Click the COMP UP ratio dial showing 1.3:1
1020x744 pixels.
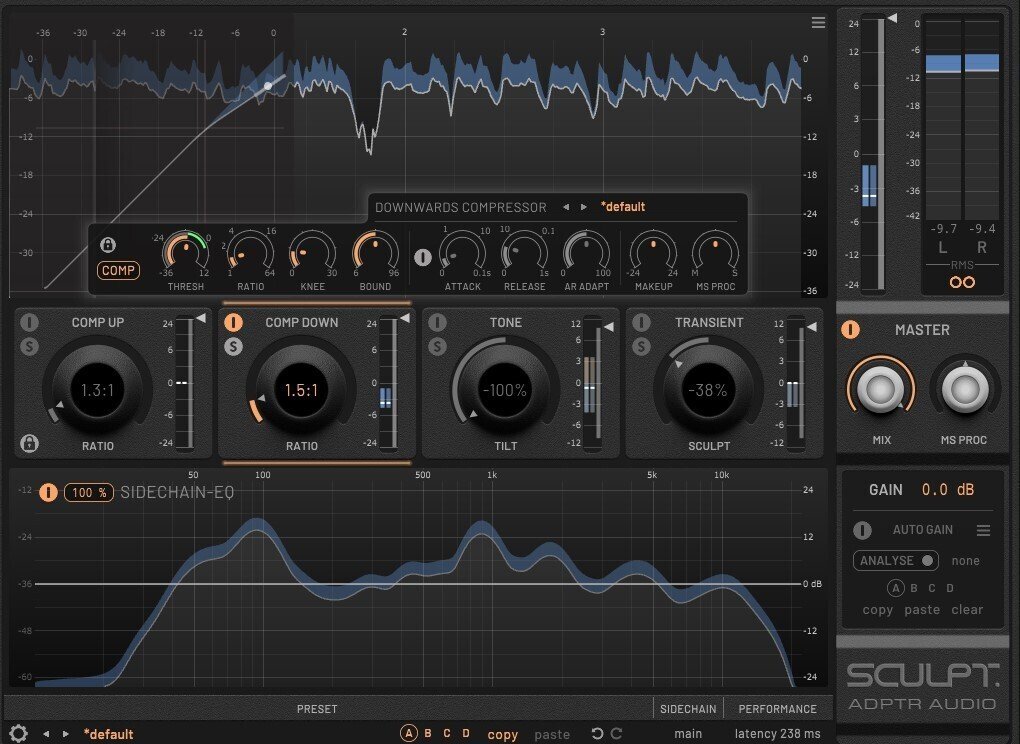coord(98,390)
